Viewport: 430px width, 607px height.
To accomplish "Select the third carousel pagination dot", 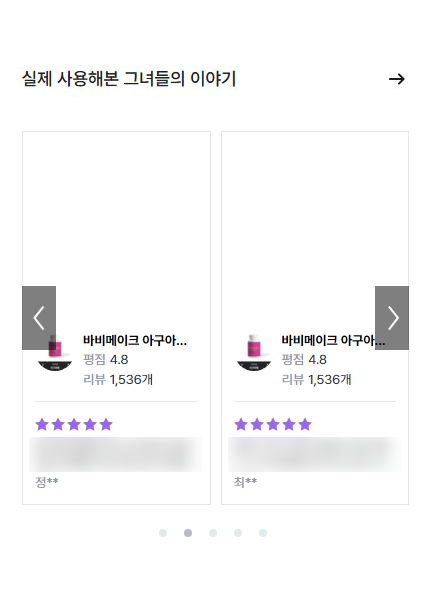I will [x=213, y=533].
